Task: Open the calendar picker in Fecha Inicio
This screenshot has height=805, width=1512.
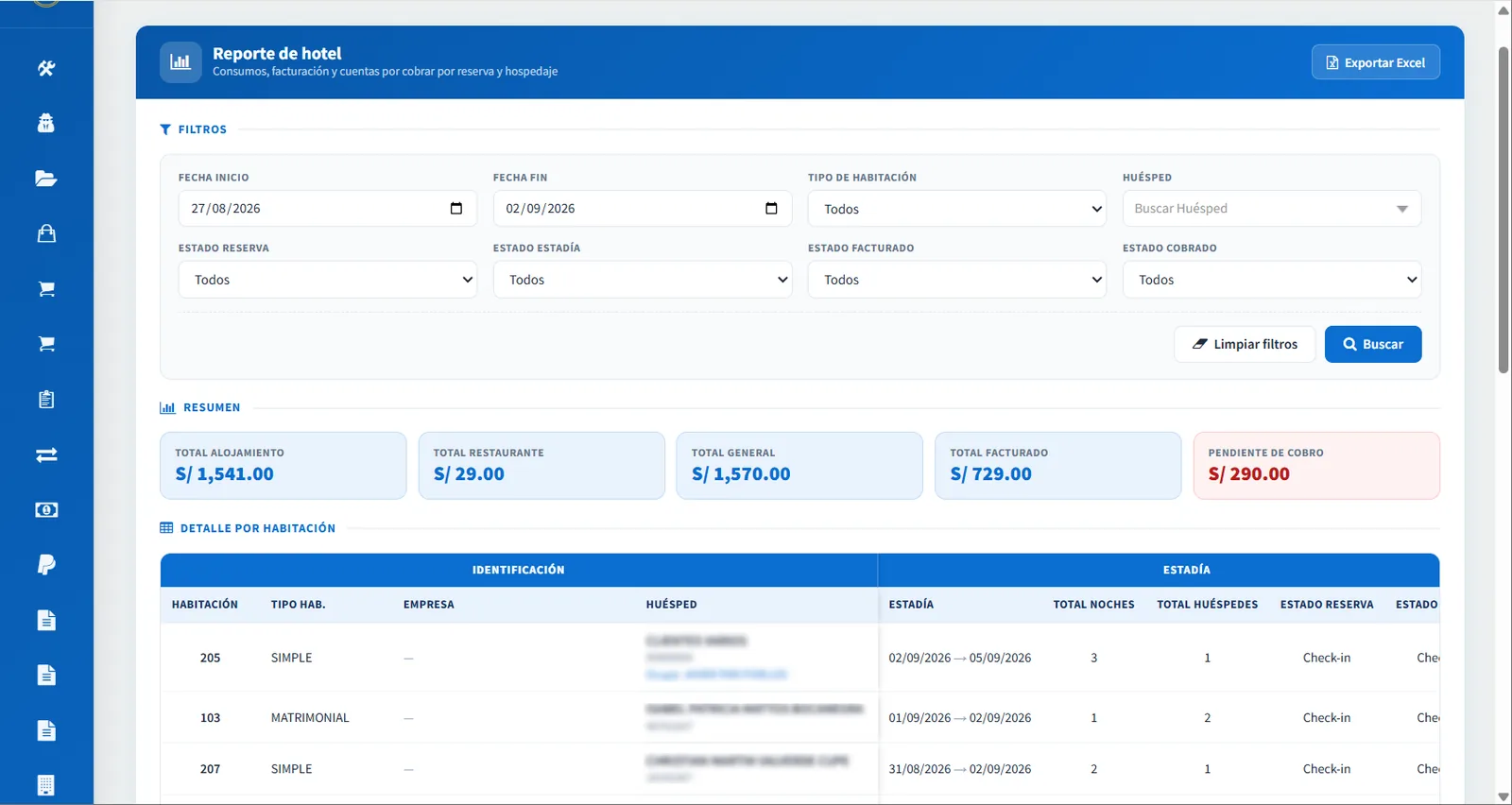Action: [x=456, y=209]
